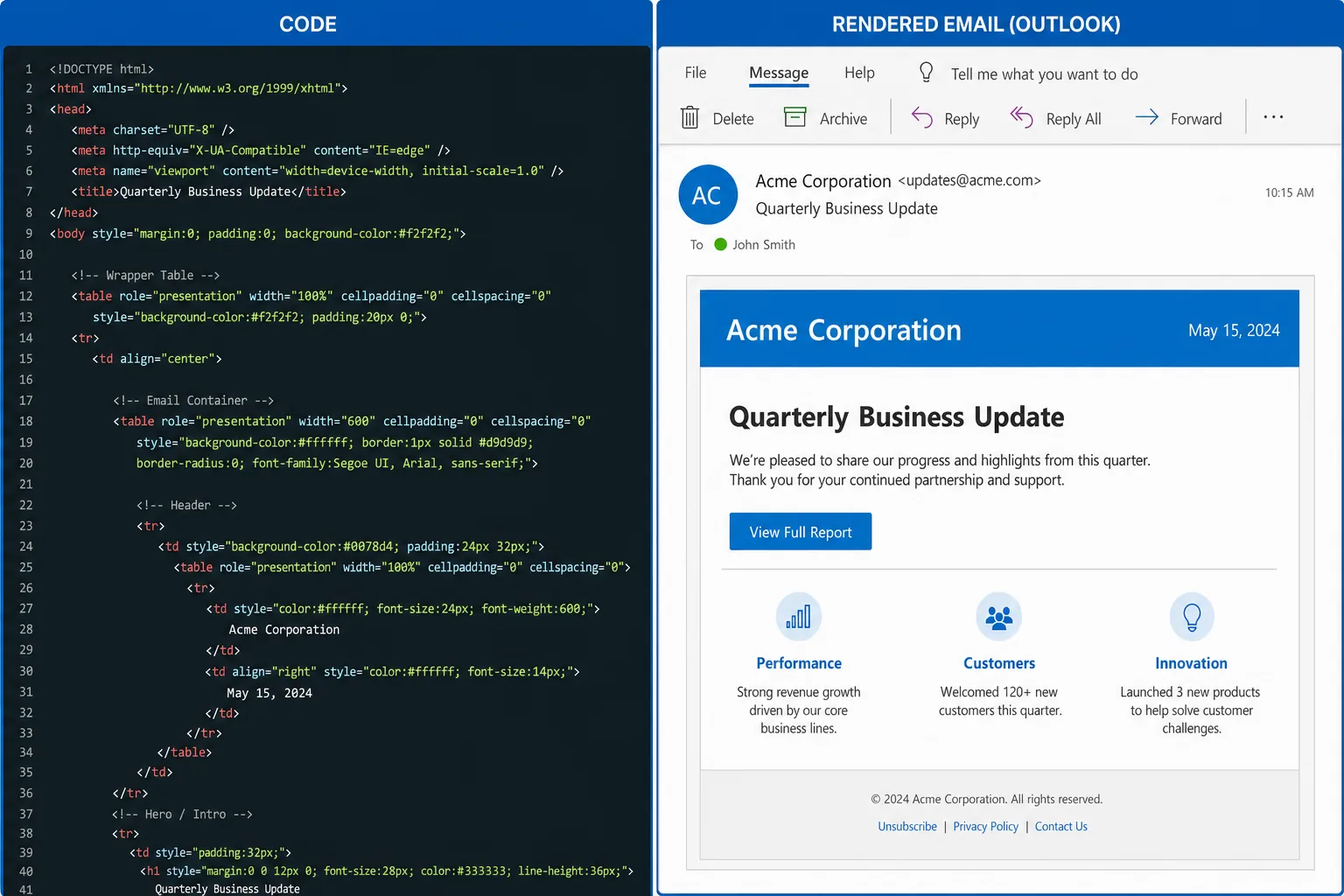
Task: Click the title tag line in code
Action: point(208,192)
